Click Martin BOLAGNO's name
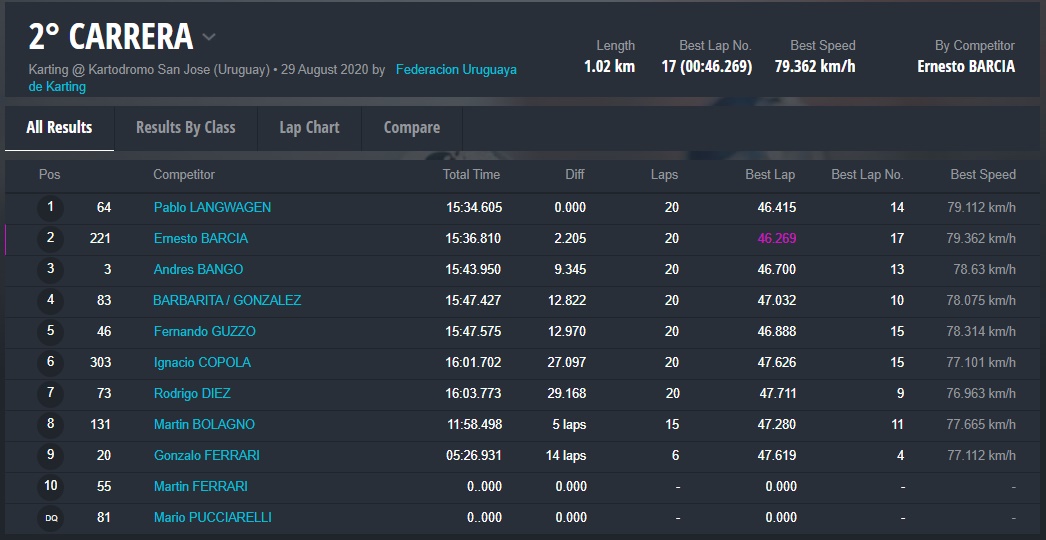Image resolution: width=1046 pixels, height=540 pixels. coord(204,424)
